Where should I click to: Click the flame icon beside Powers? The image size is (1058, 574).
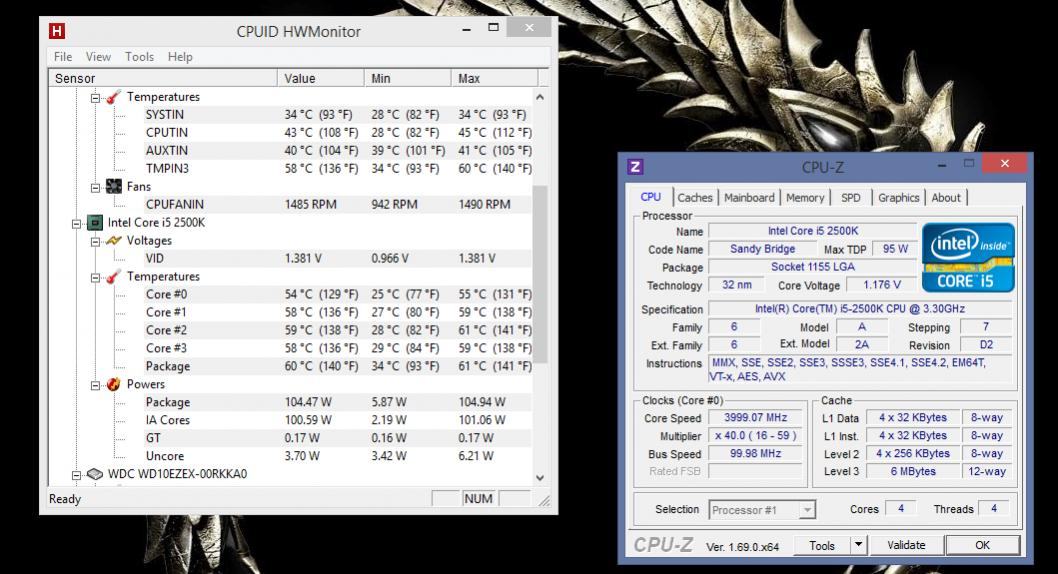coord(113,384)
